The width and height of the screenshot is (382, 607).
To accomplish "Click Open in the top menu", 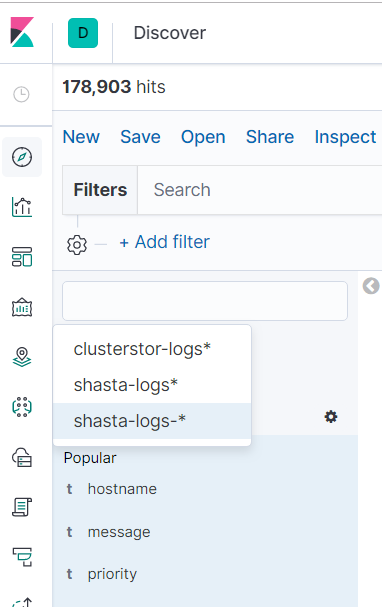I will (203, 137).
